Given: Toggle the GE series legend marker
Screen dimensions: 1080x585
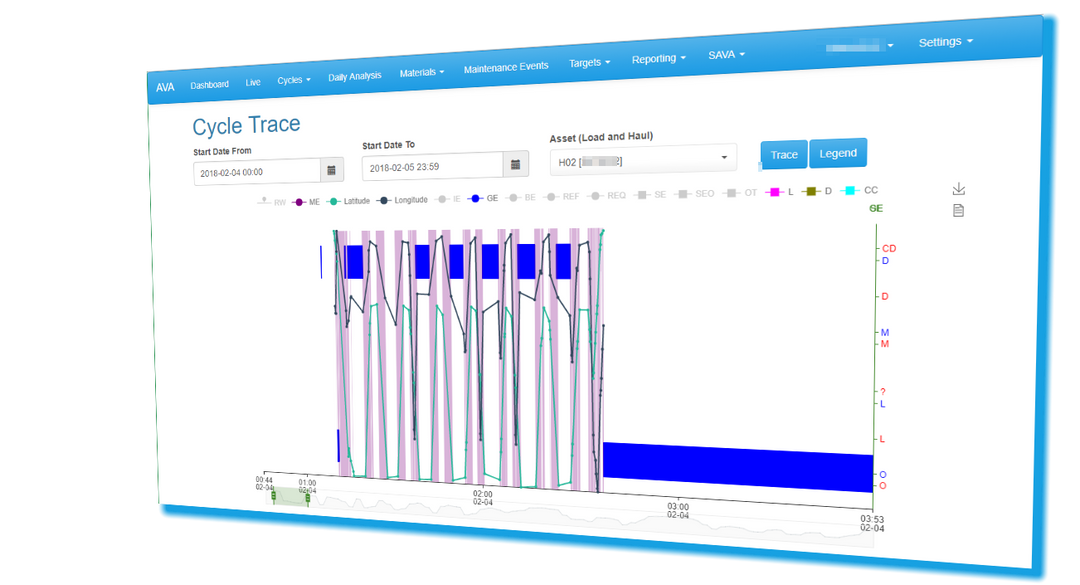Looking at the screenshot, I should click(477, 199).
